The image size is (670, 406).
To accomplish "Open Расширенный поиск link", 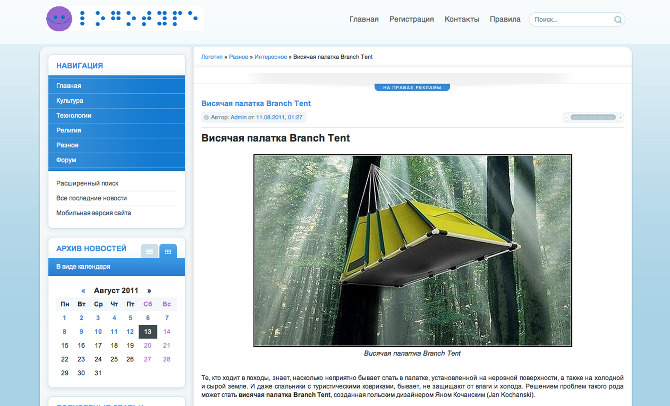I will (87, 183).
